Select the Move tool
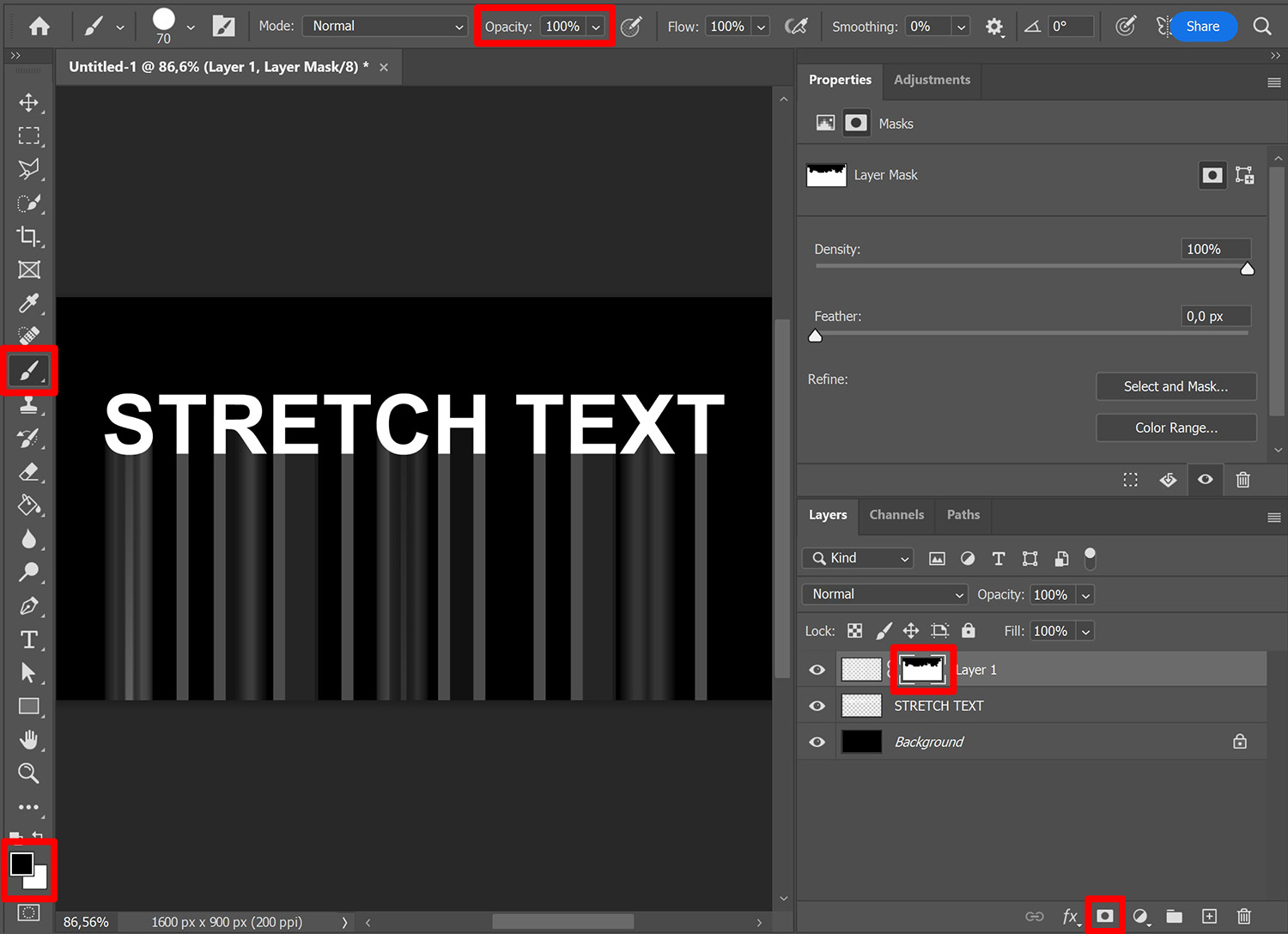The image size is (1288, 934). point(28,102)
